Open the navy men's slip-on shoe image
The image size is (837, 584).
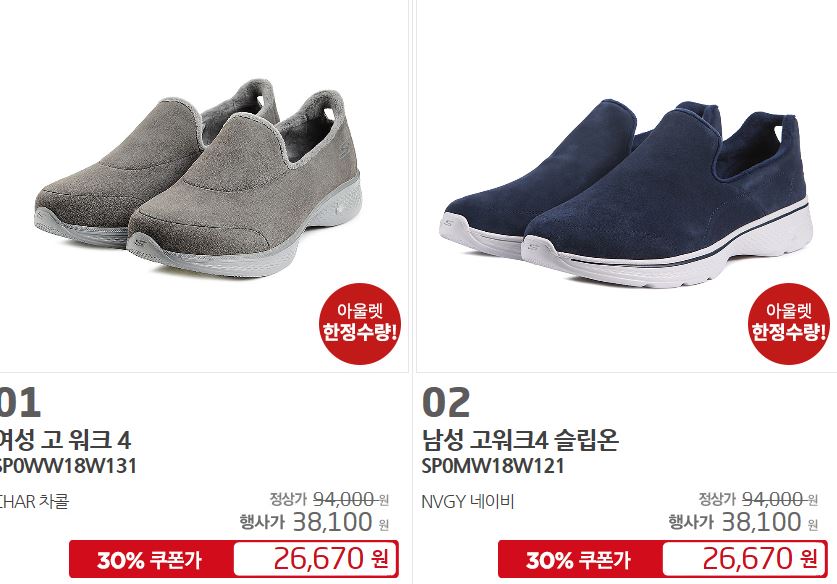click(x=626, y=193)
